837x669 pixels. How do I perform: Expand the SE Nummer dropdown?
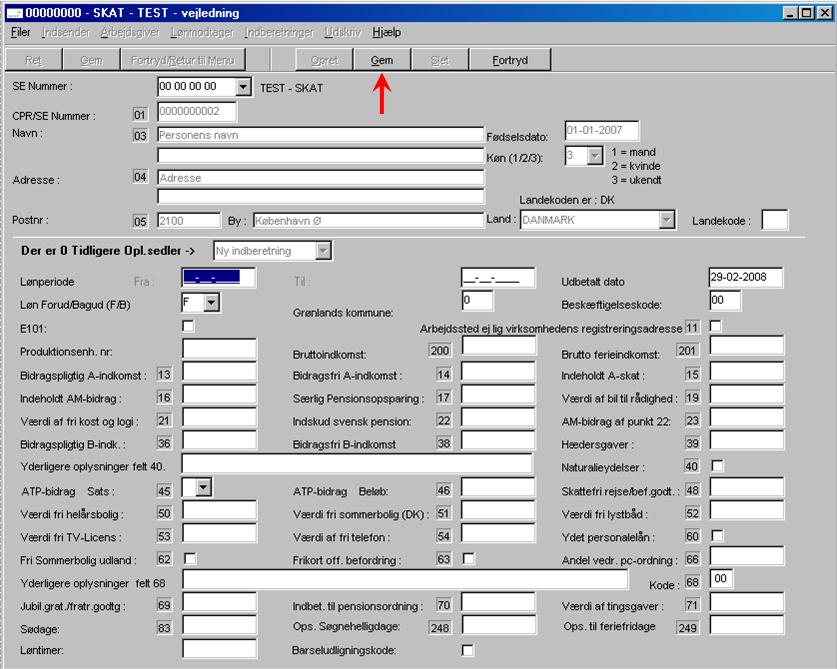tap(243, 88)
